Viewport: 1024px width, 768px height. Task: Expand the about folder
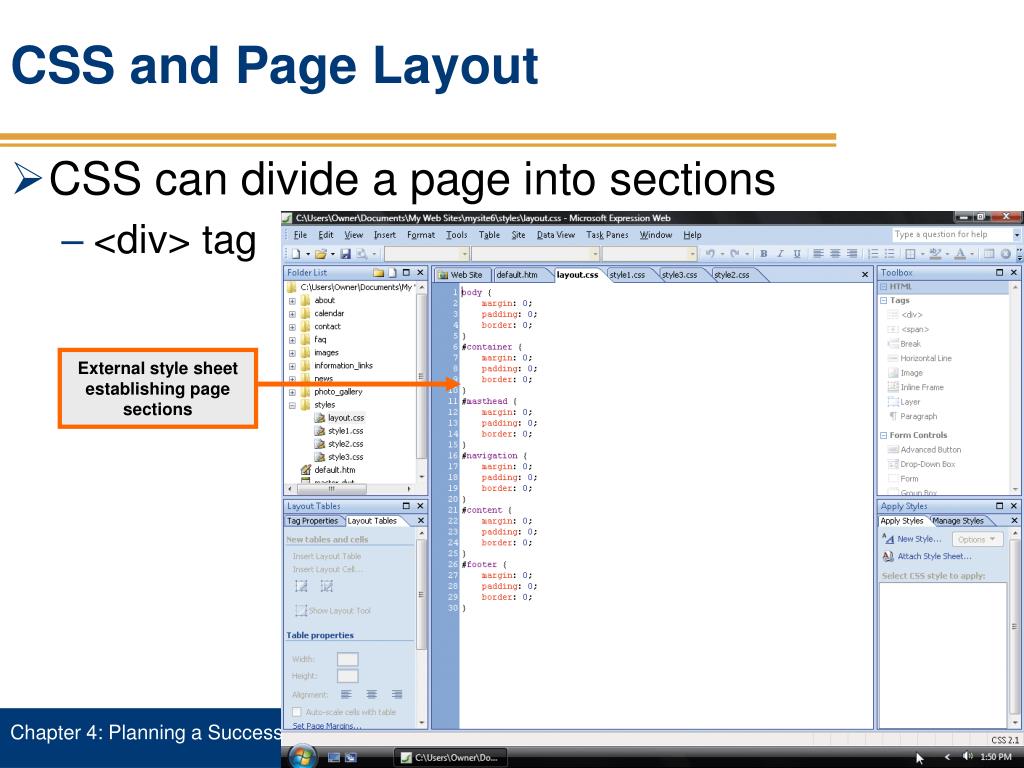click(x=293, y=301)
